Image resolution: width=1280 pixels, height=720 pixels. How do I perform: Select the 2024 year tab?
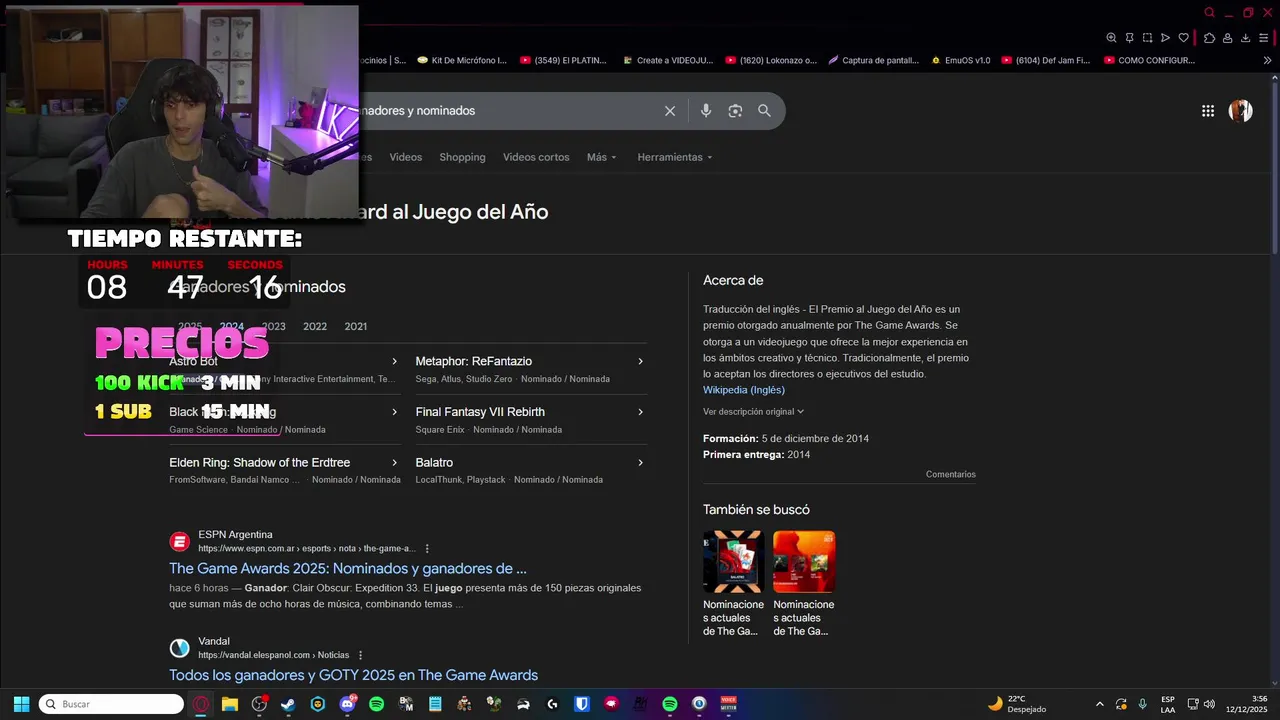tap(232, 326)
